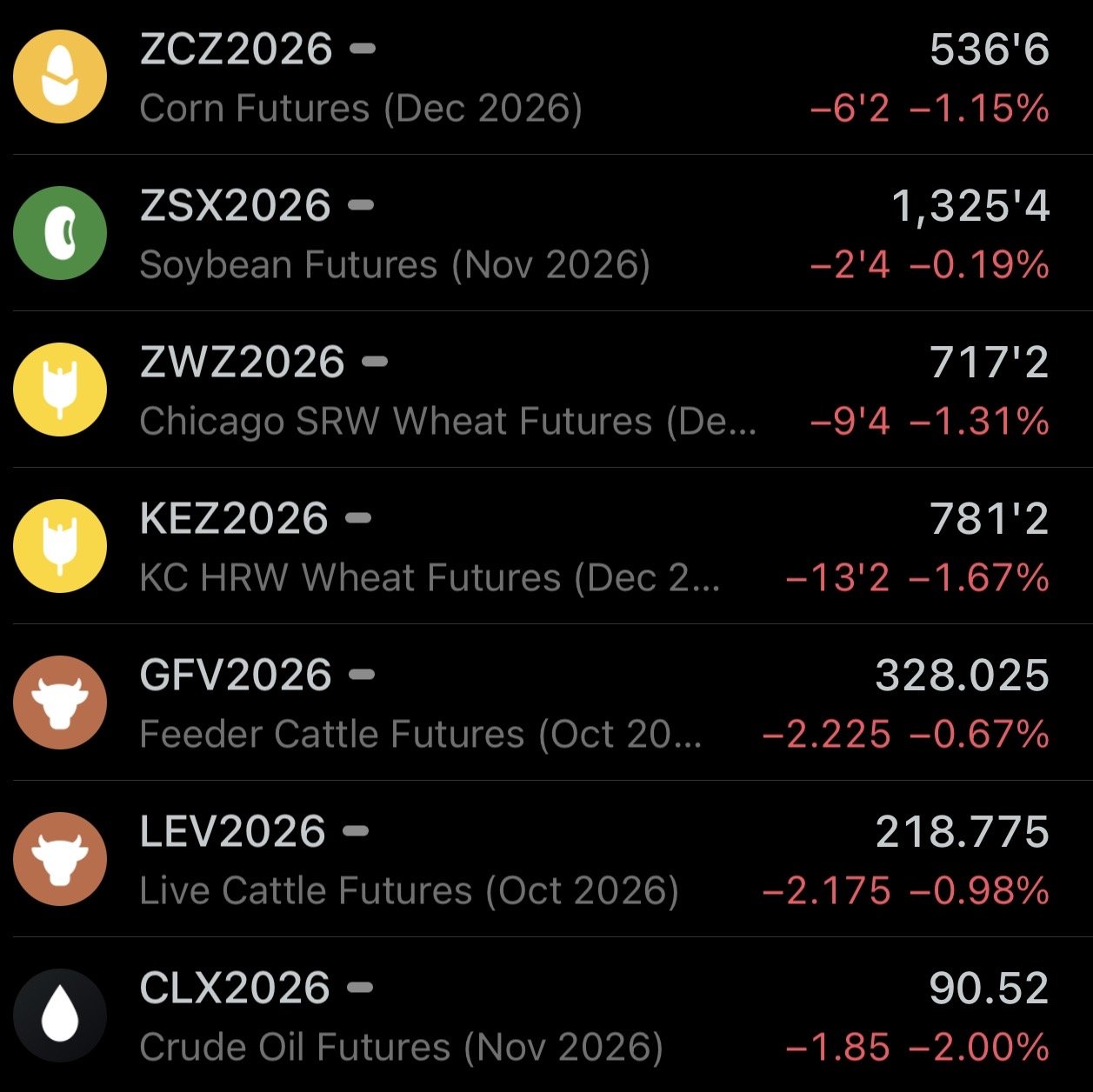Tap the dash indicator next to ZCZ2026
Screen dimensions: 1093x1092
pyautogui.click(x=362, y=49)
